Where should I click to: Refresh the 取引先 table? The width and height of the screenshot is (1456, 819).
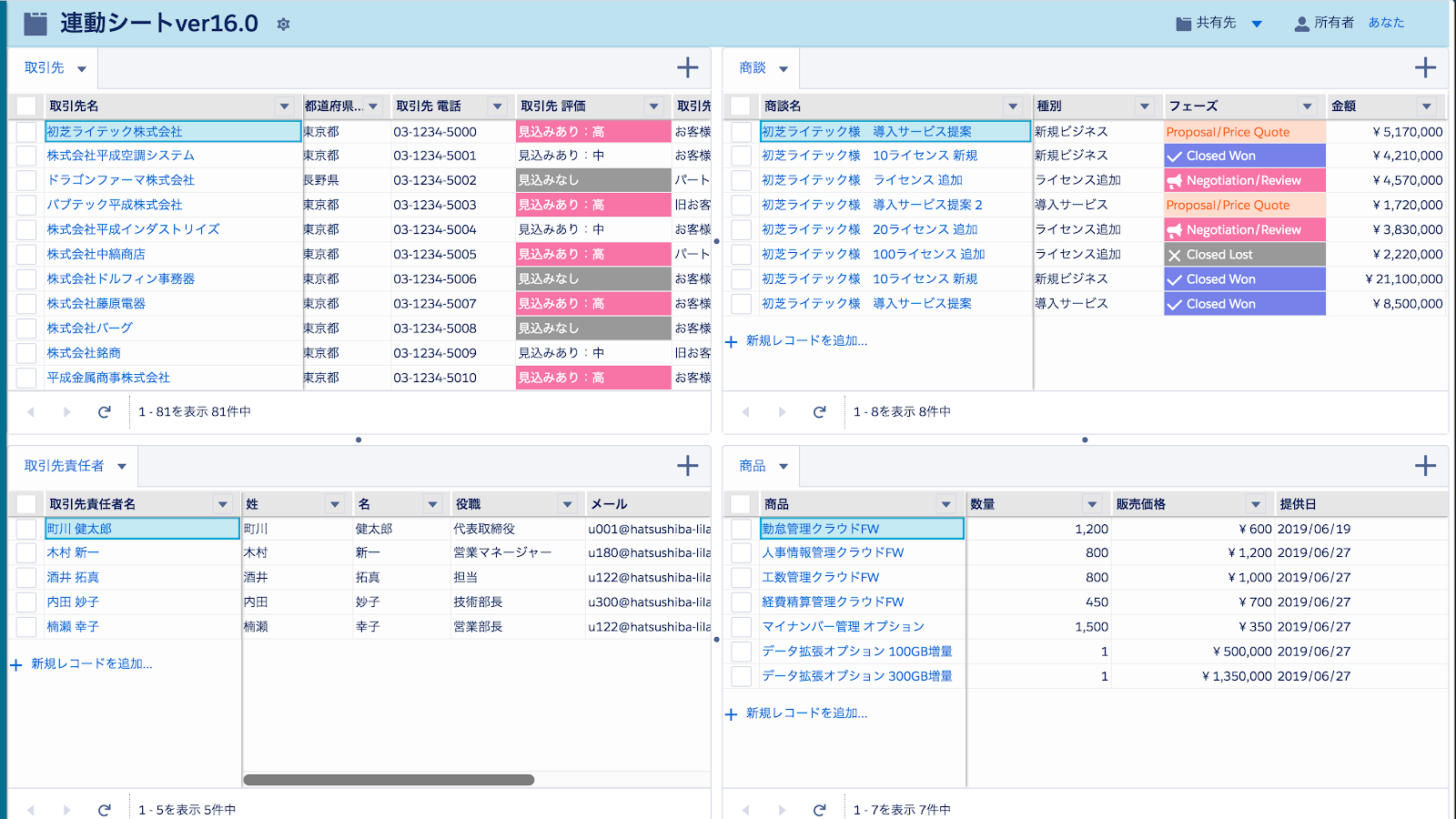104,411
